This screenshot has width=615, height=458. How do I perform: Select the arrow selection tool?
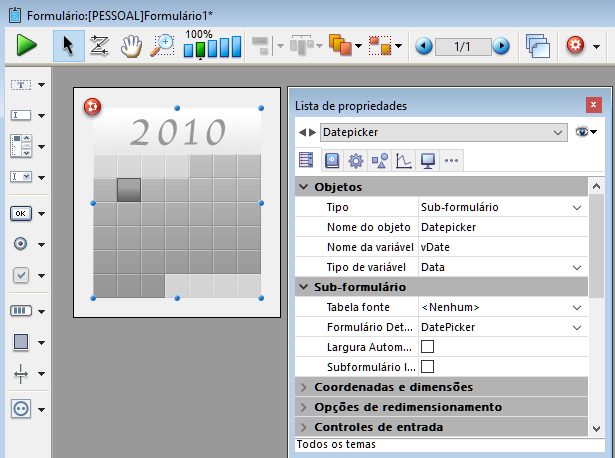[x=68, y=45]
